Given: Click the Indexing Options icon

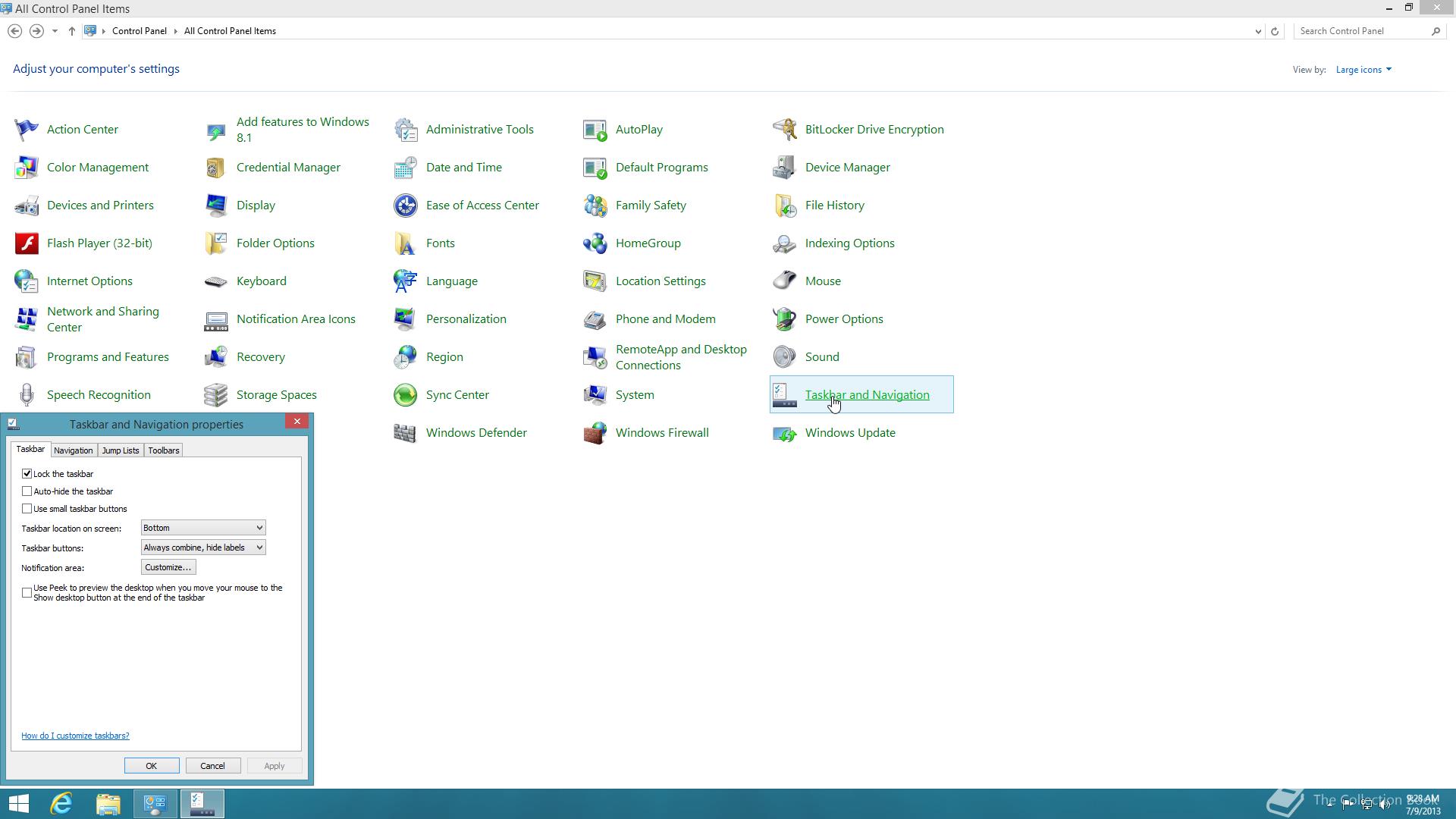Looking at the screenshot, I should pyautogui.click(x=785, y=243).
